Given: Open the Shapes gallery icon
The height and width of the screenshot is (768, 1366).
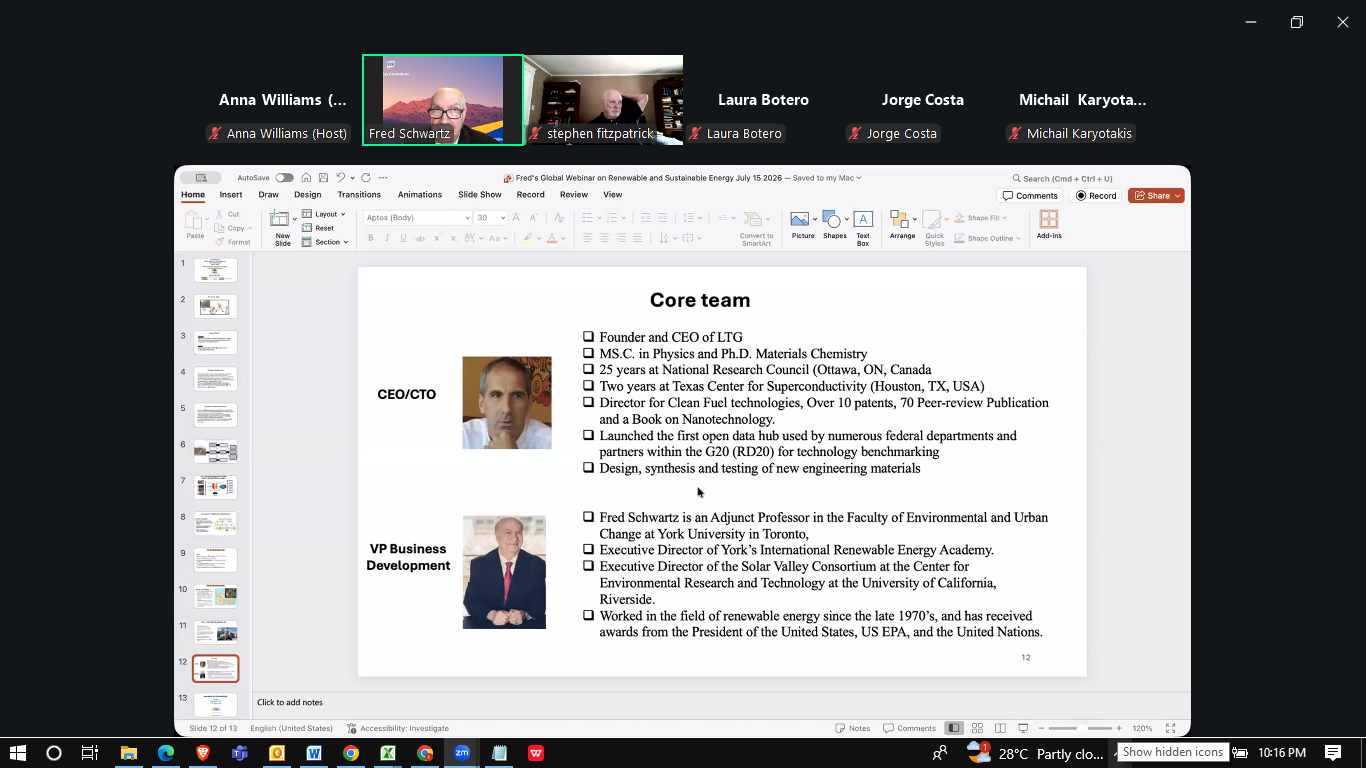Looking at the screenshot, I should [831, 220].
